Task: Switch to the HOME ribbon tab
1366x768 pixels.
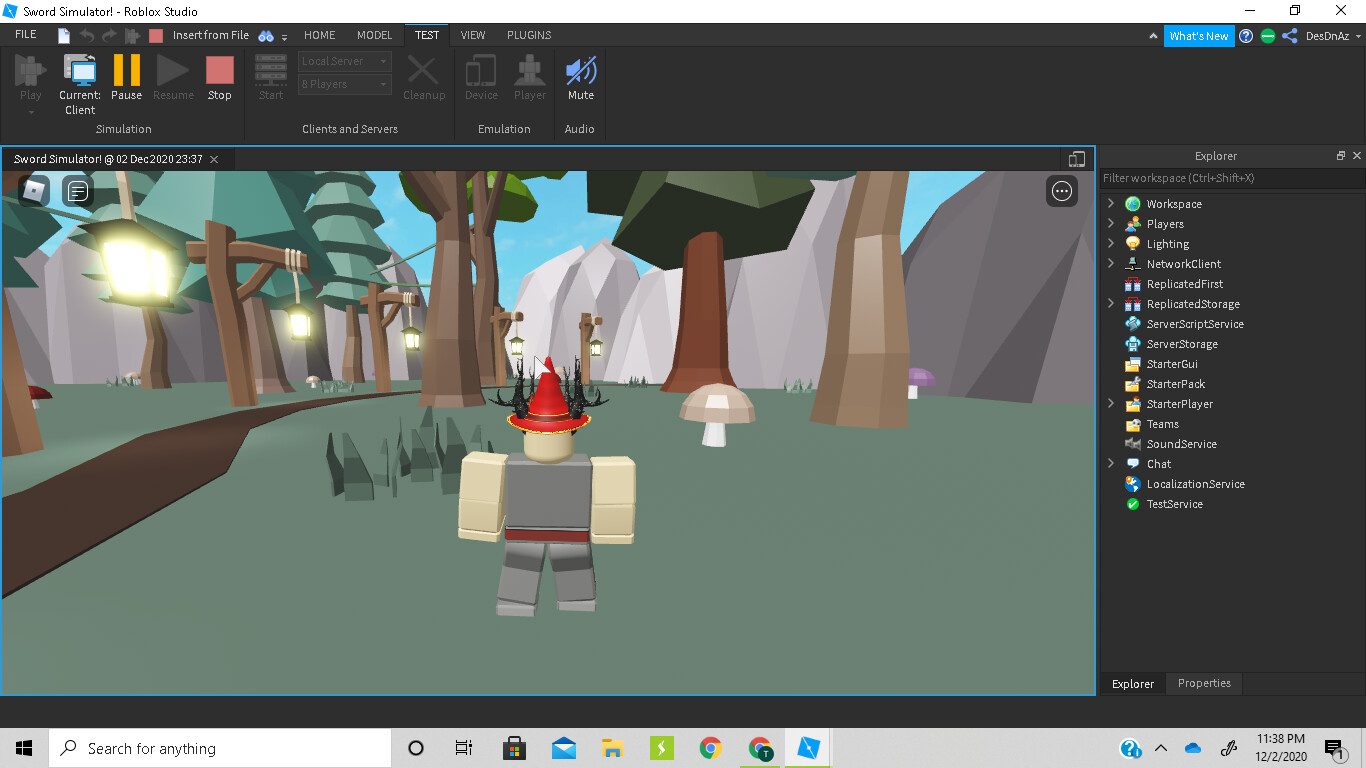Action: 320,35
